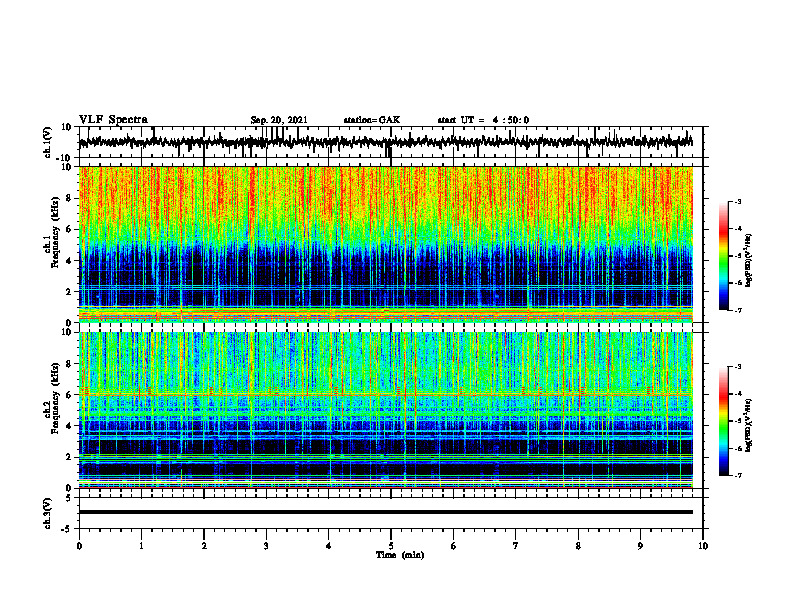Click the "8" kHz tick on ch.1 frequency axis
Viewport: 792px width, 612px height.
[69, 198]
